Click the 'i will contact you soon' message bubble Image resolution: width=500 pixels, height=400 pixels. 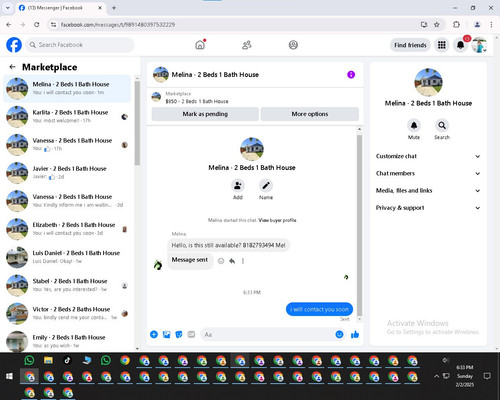tap(319, 309)
